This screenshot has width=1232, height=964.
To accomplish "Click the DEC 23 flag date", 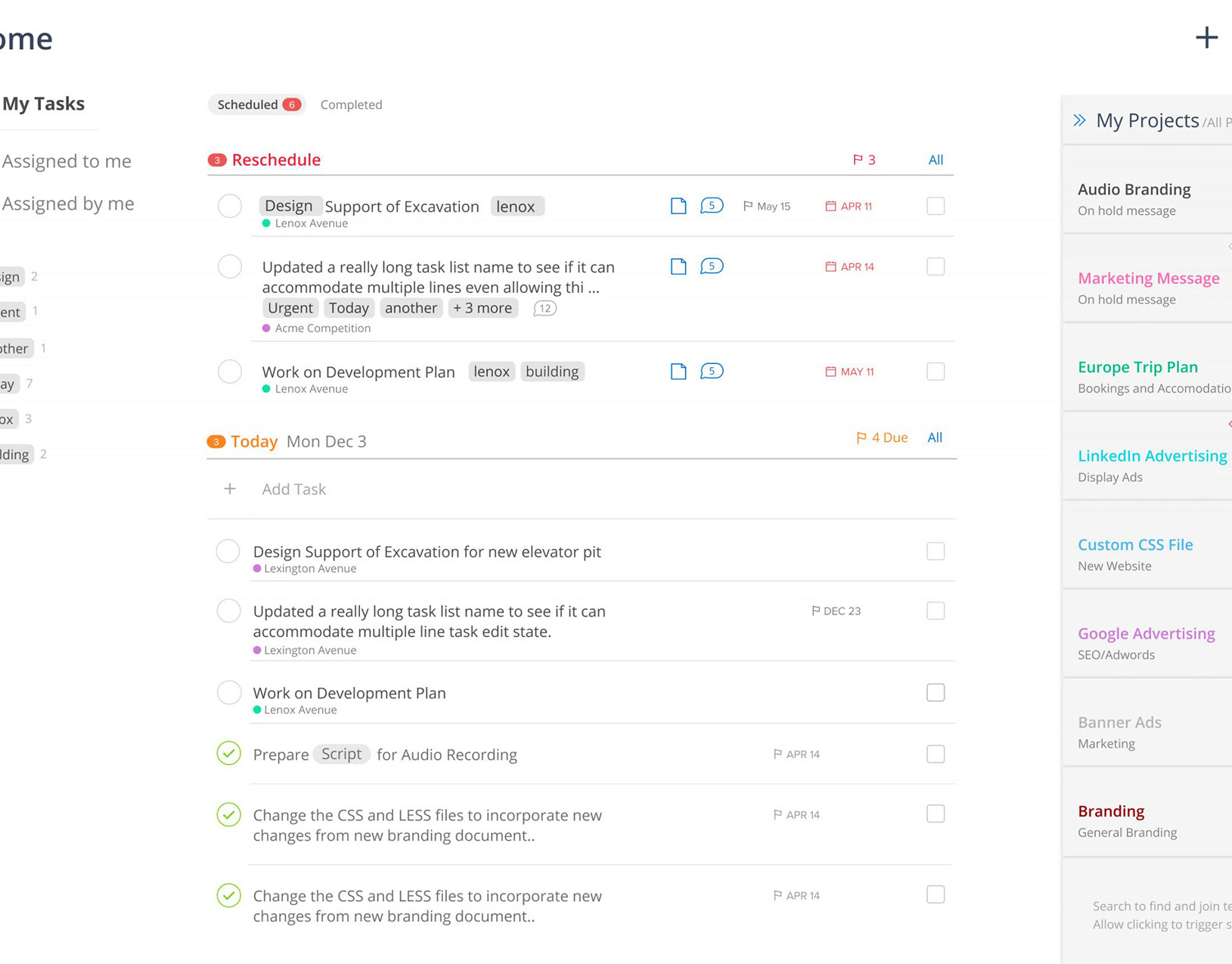I will (x=836, y=611).
